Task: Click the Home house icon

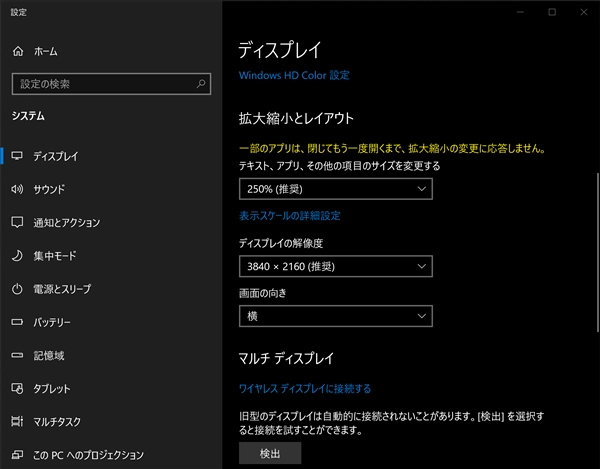Action: click(x=18, y=51)
